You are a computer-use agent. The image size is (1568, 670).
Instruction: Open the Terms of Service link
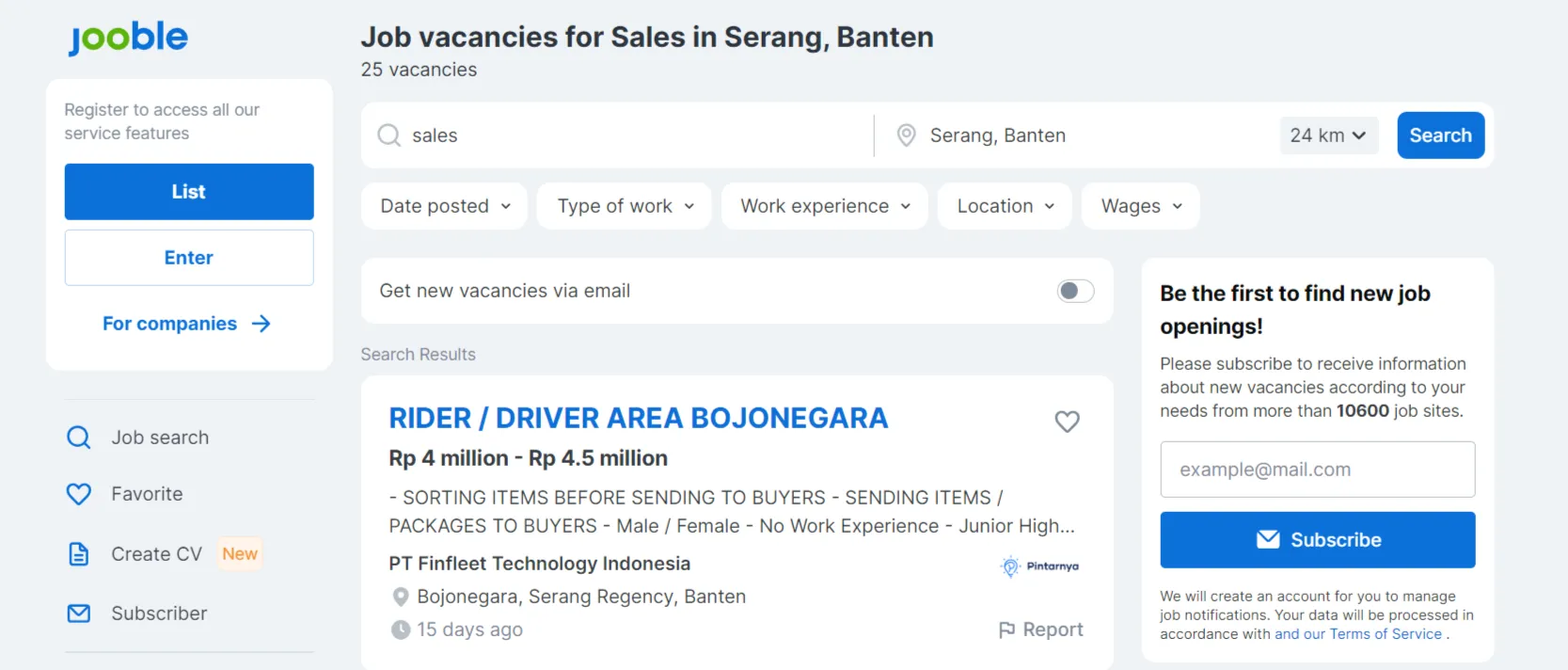tap(1386, 634)
